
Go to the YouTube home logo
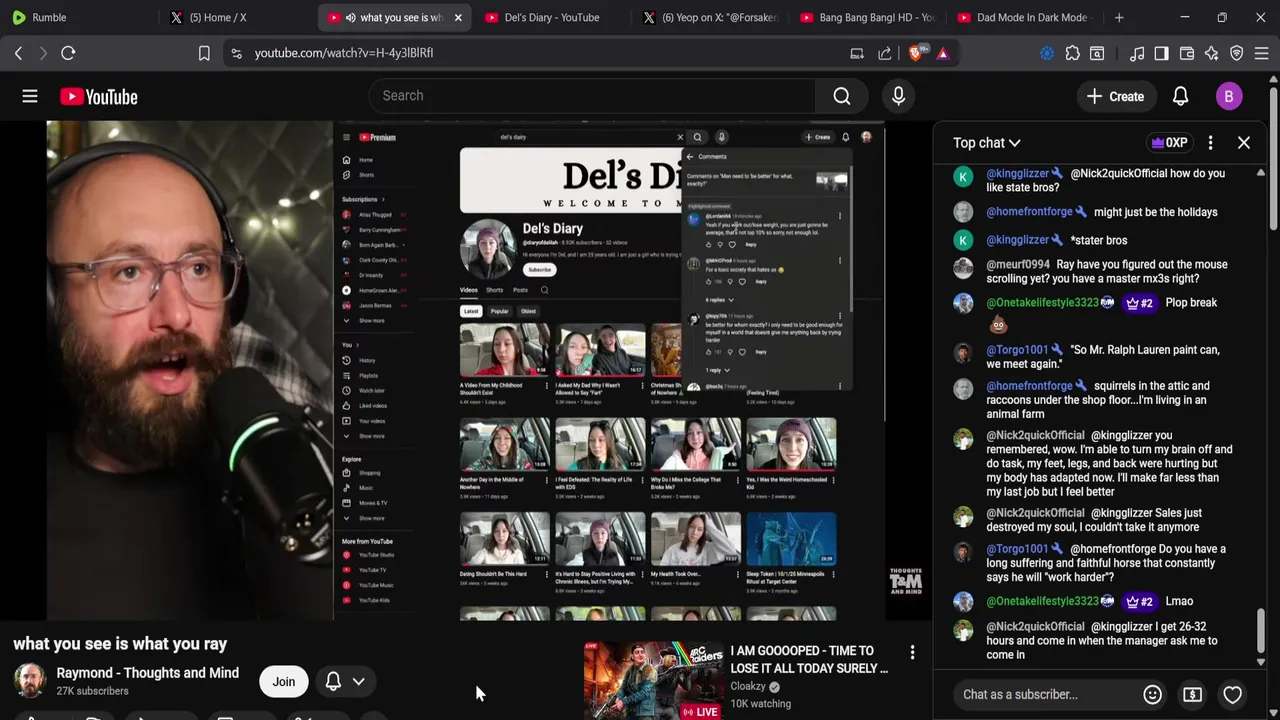click(x=98, y=96)
